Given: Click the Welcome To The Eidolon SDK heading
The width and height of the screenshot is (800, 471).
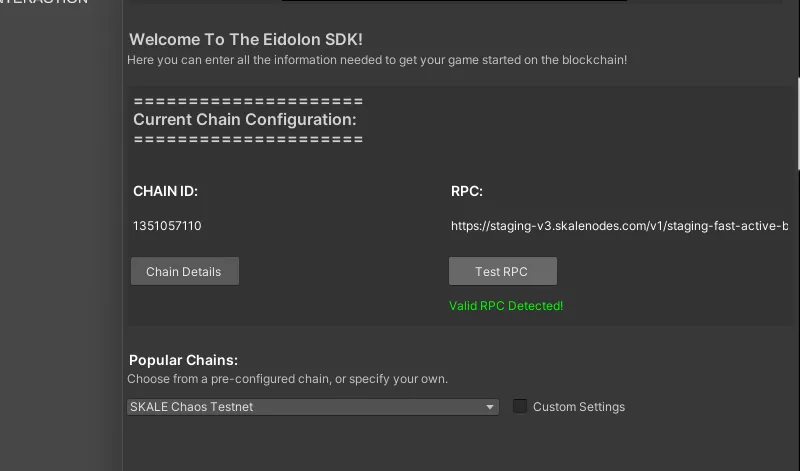Looking at the screenshot, I should [246, 40].
